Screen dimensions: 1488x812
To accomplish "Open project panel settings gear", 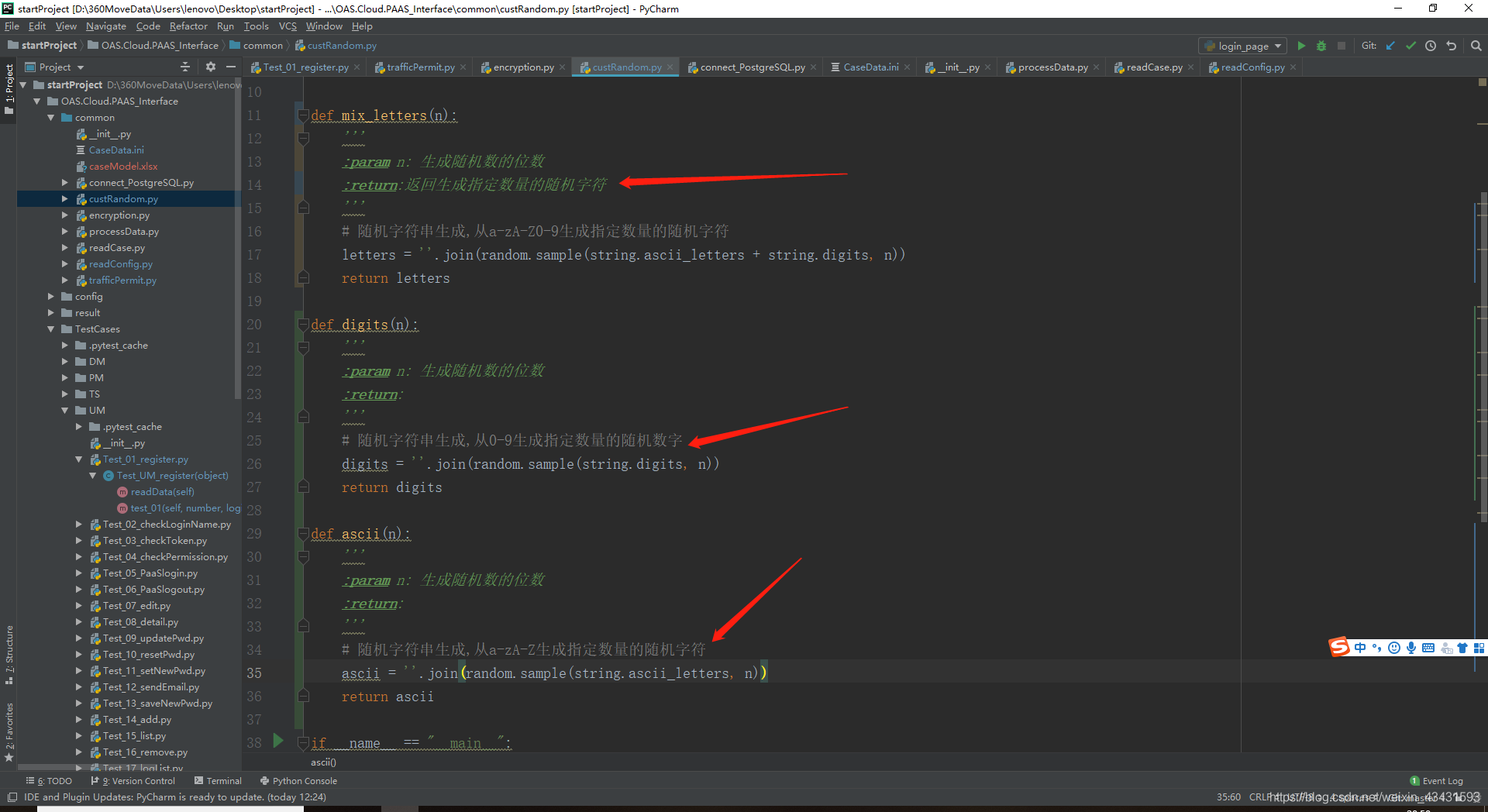I will coord(210,67).
